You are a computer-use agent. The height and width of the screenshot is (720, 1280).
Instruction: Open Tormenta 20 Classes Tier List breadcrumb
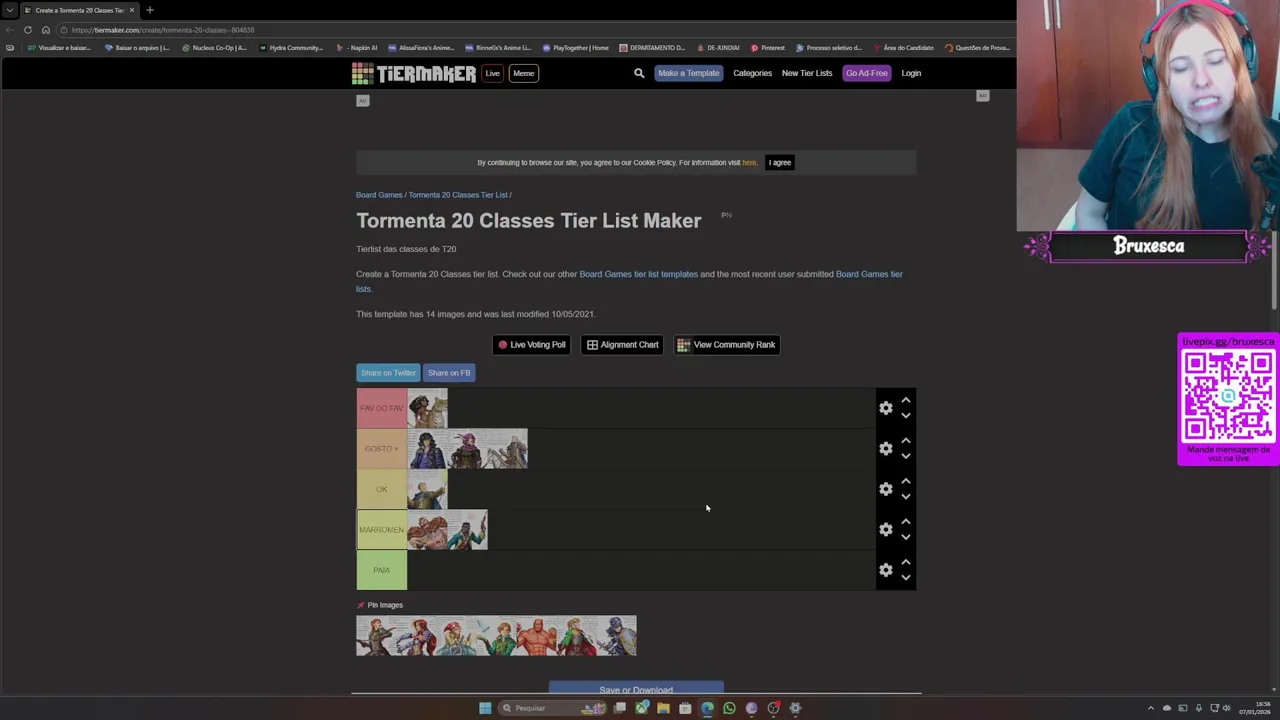[x=458, y=195]
